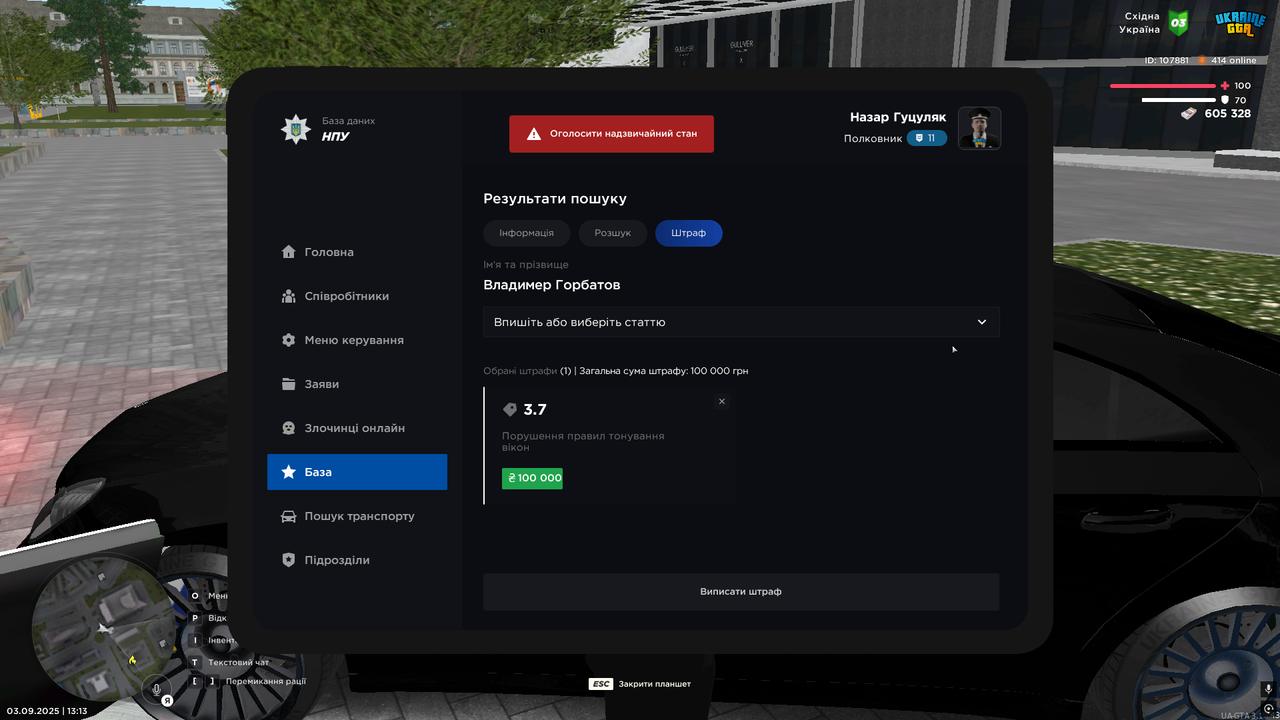Screen dimensions: 1280x720
Task: Click the Перемикання рації hint
Action: pos(266,681)
